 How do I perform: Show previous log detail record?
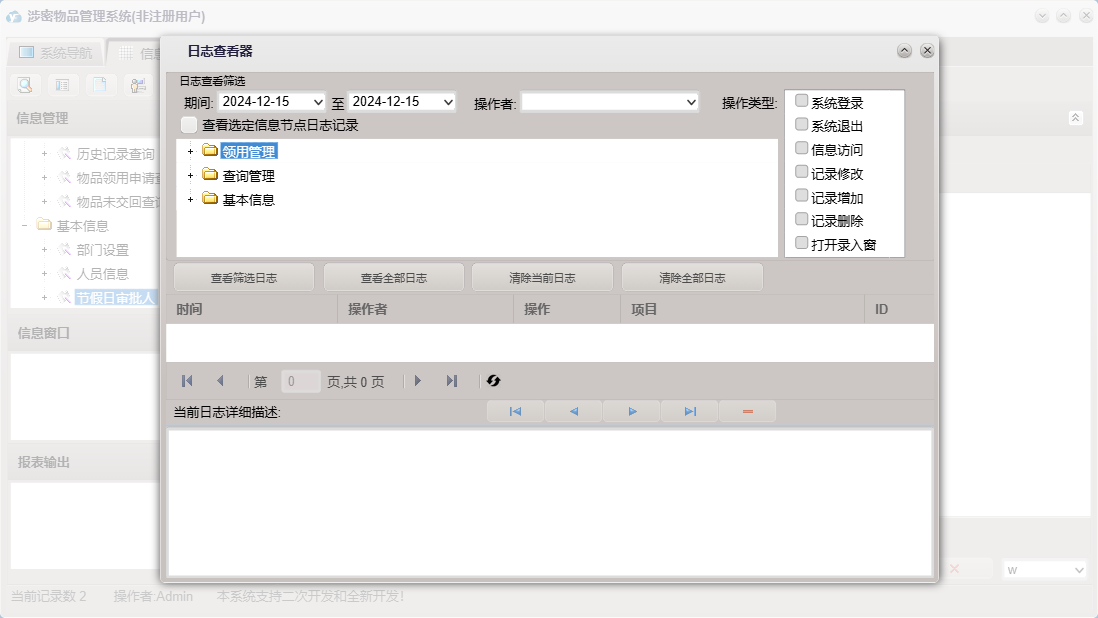pos(574,412)
